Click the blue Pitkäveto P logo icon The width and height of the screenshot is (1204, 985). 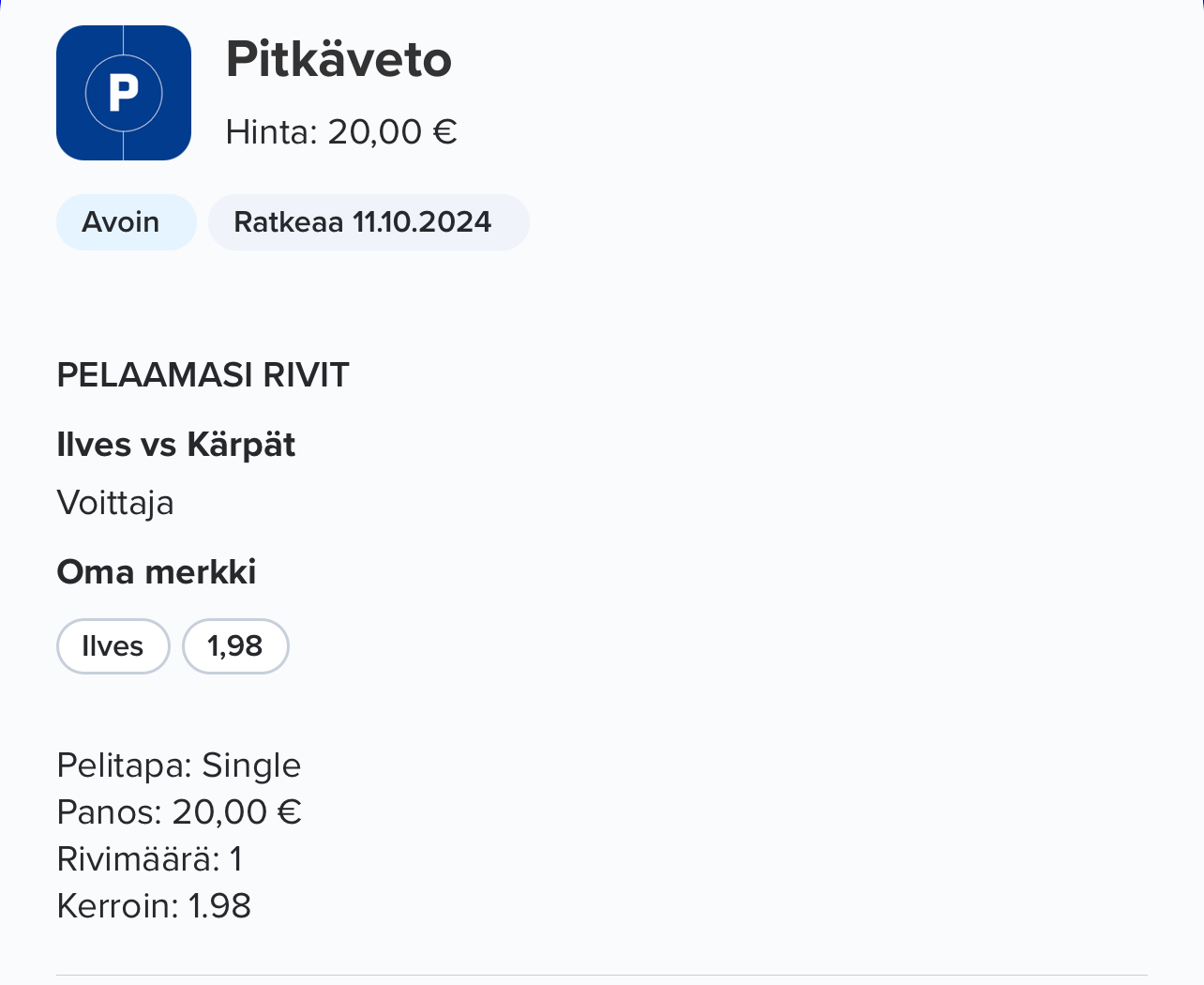click(124, 93)
